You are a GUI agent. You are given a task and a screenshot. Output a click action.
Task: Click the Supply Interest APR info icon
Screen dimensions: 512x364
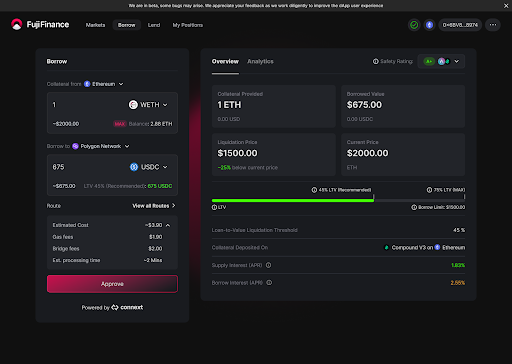[268, 265]
